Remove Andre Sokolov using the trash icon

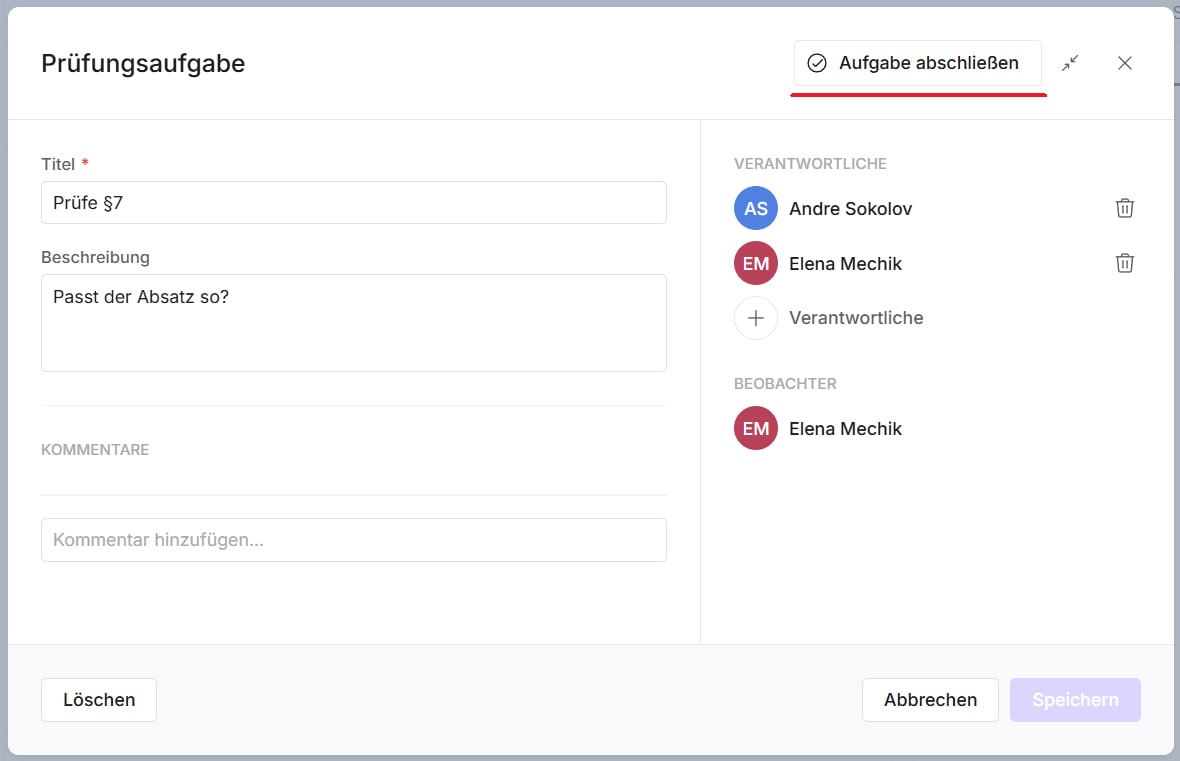pos(1125,208)
